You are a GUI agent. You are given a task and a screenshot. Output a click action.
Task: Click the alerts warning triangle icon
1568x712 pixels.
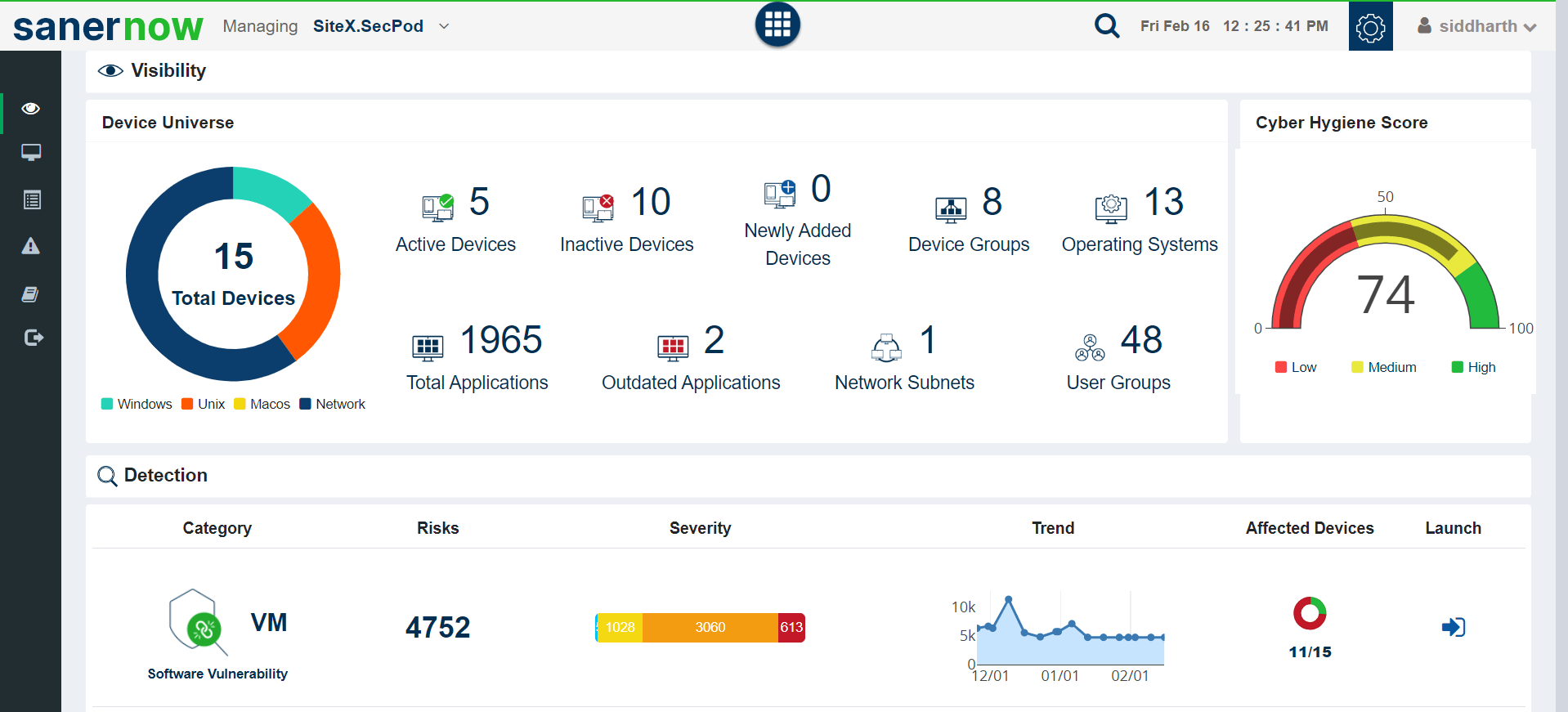click(31, 246)
